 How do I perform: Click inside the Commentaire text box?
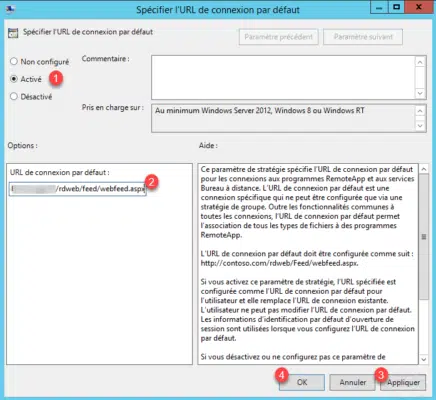(283, 77)
